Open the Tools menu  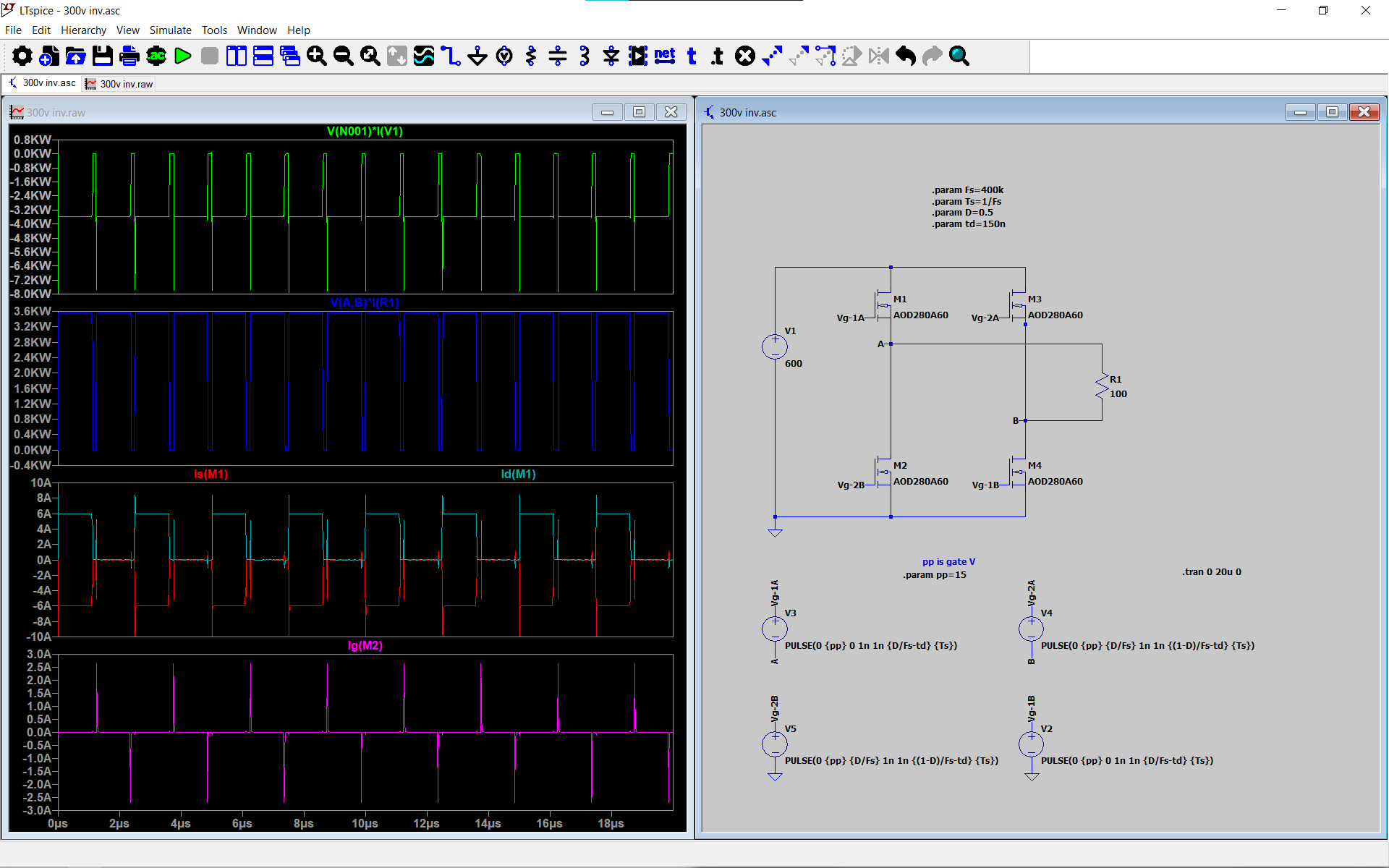(214, 30)
